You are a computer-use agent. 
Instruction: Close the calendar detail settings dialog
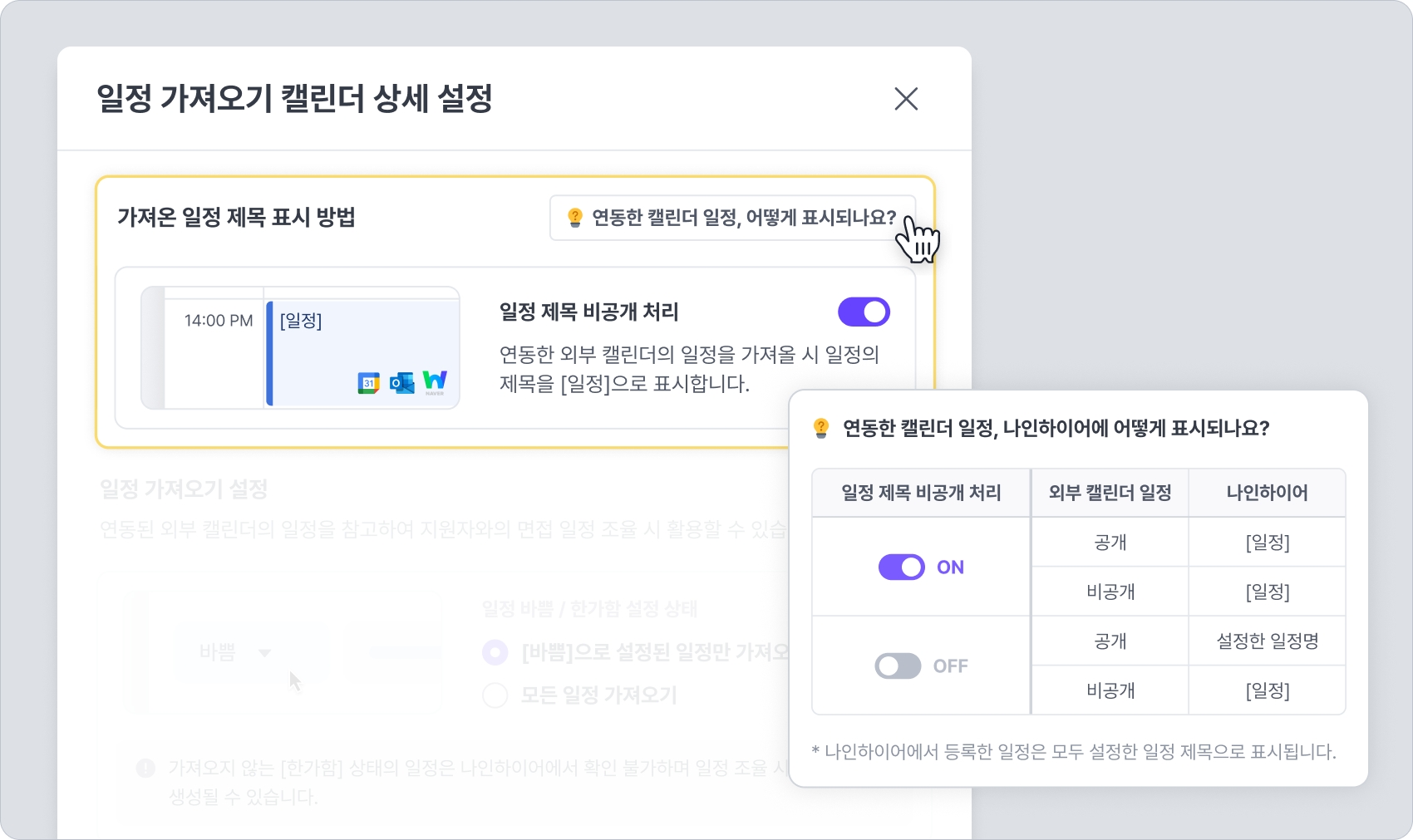pyautogui.click(x=906, y=99)
